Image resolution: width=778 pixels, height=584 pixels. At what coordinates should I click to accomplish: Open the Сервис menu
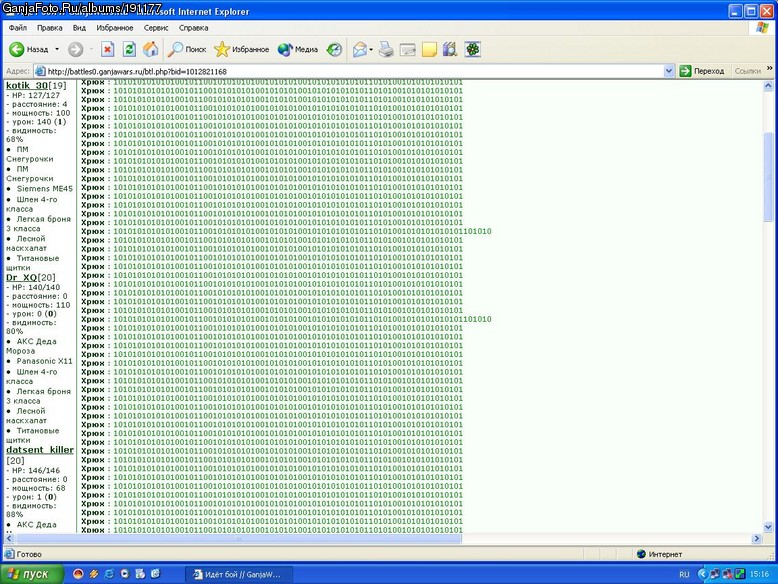[156, 28]
